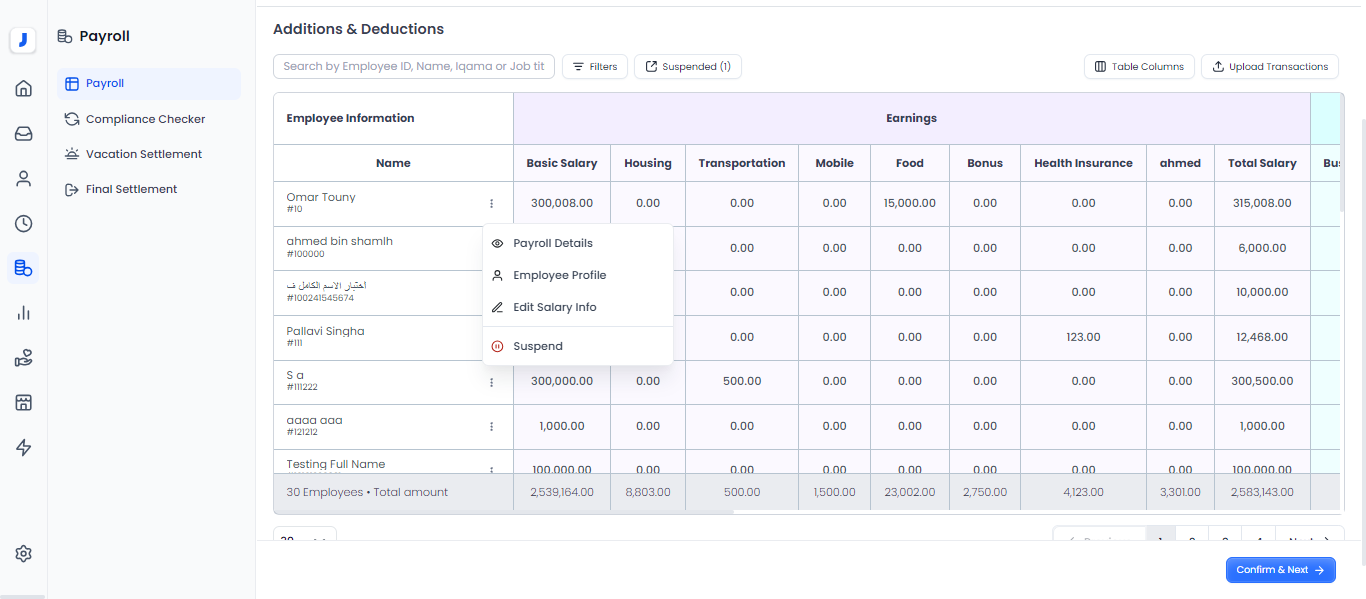
Task: Click the Confirm & Next button
Action: coord(1280,570)
